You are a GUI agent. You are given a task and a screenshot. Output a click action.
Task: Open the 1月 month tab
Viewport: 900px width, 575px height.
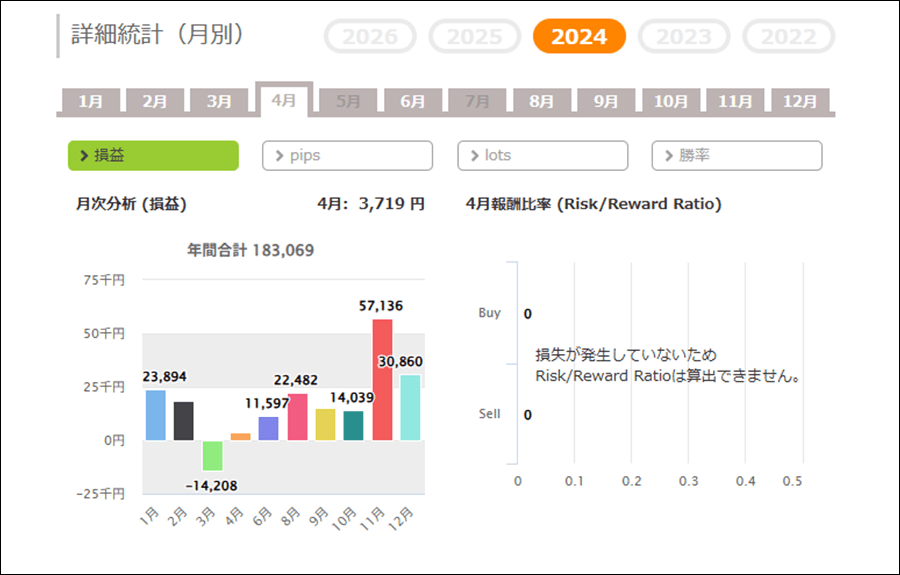pos(91,102)
